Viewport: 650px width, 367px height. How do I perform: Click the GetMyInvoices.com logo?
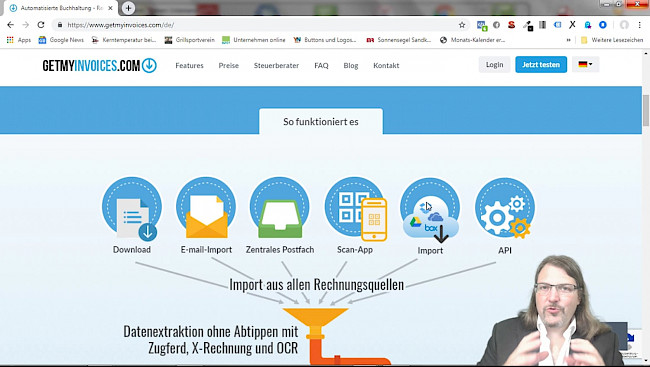[99, 66]
